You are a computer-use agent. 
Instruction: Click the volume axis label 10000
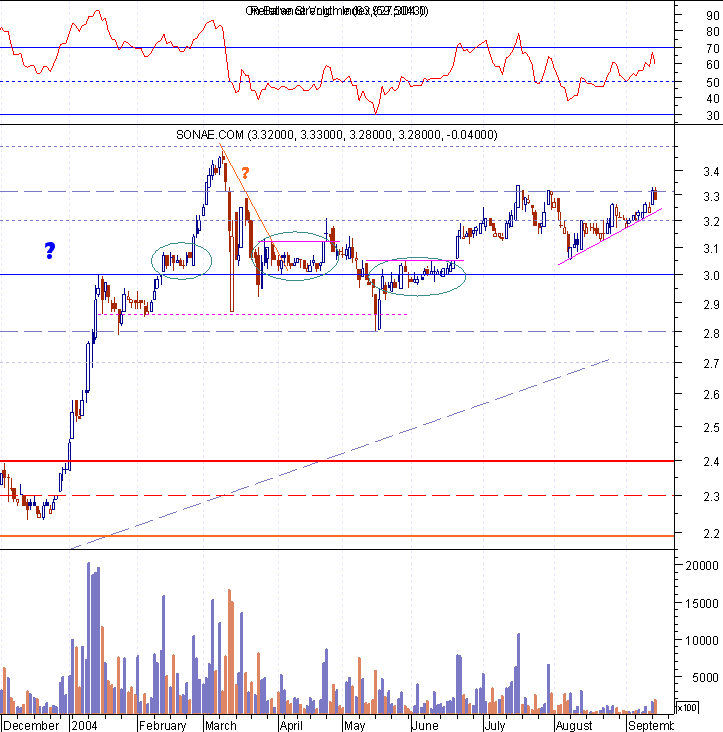point(702,640)
